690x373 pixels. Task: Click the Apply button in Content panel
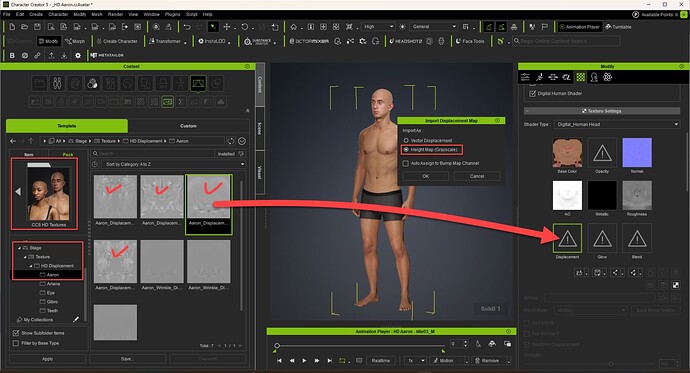click(x=48, y=359)
